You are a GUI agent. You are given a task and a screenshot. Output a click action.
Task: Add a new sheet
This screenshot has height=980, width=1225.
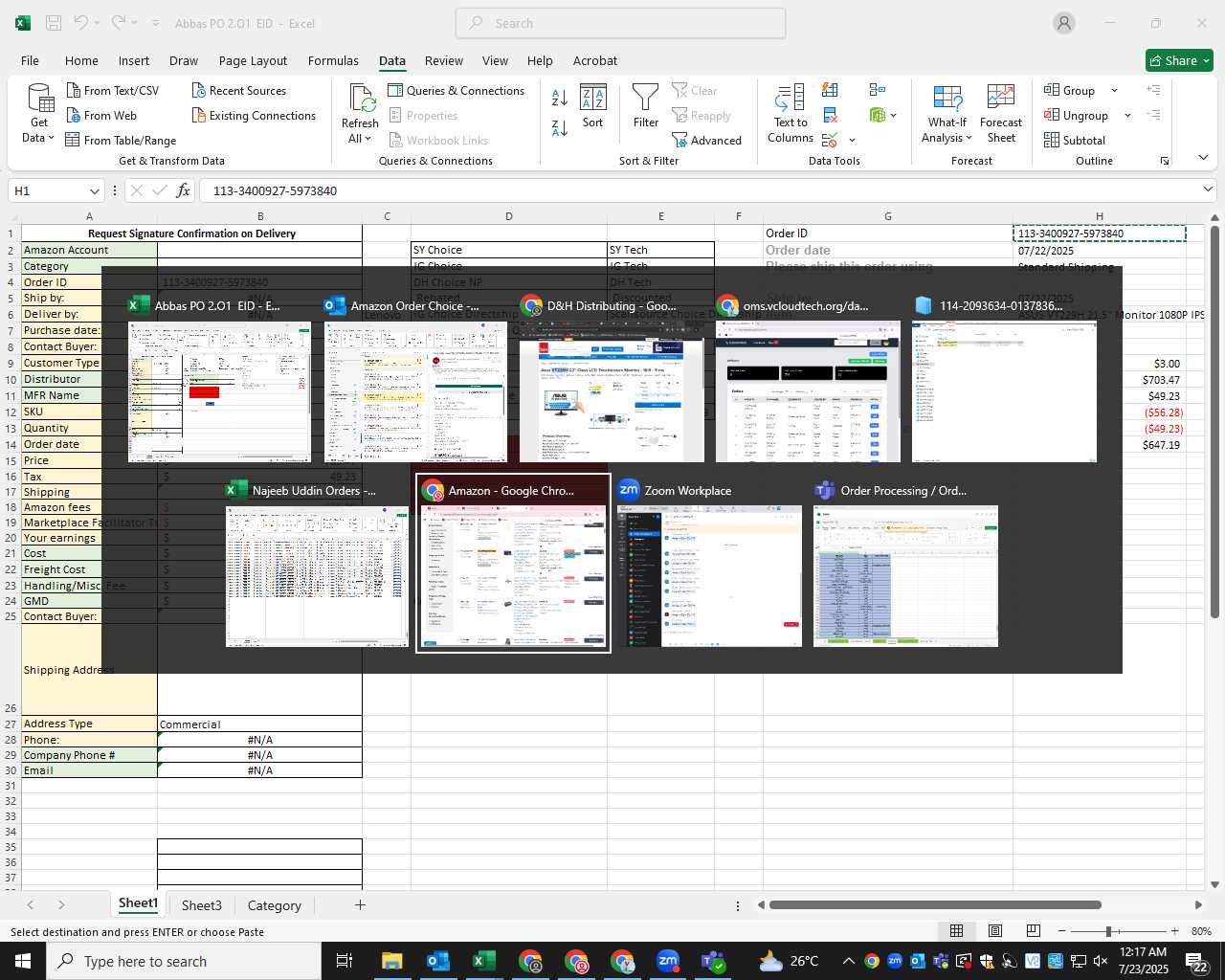(360, 905)
